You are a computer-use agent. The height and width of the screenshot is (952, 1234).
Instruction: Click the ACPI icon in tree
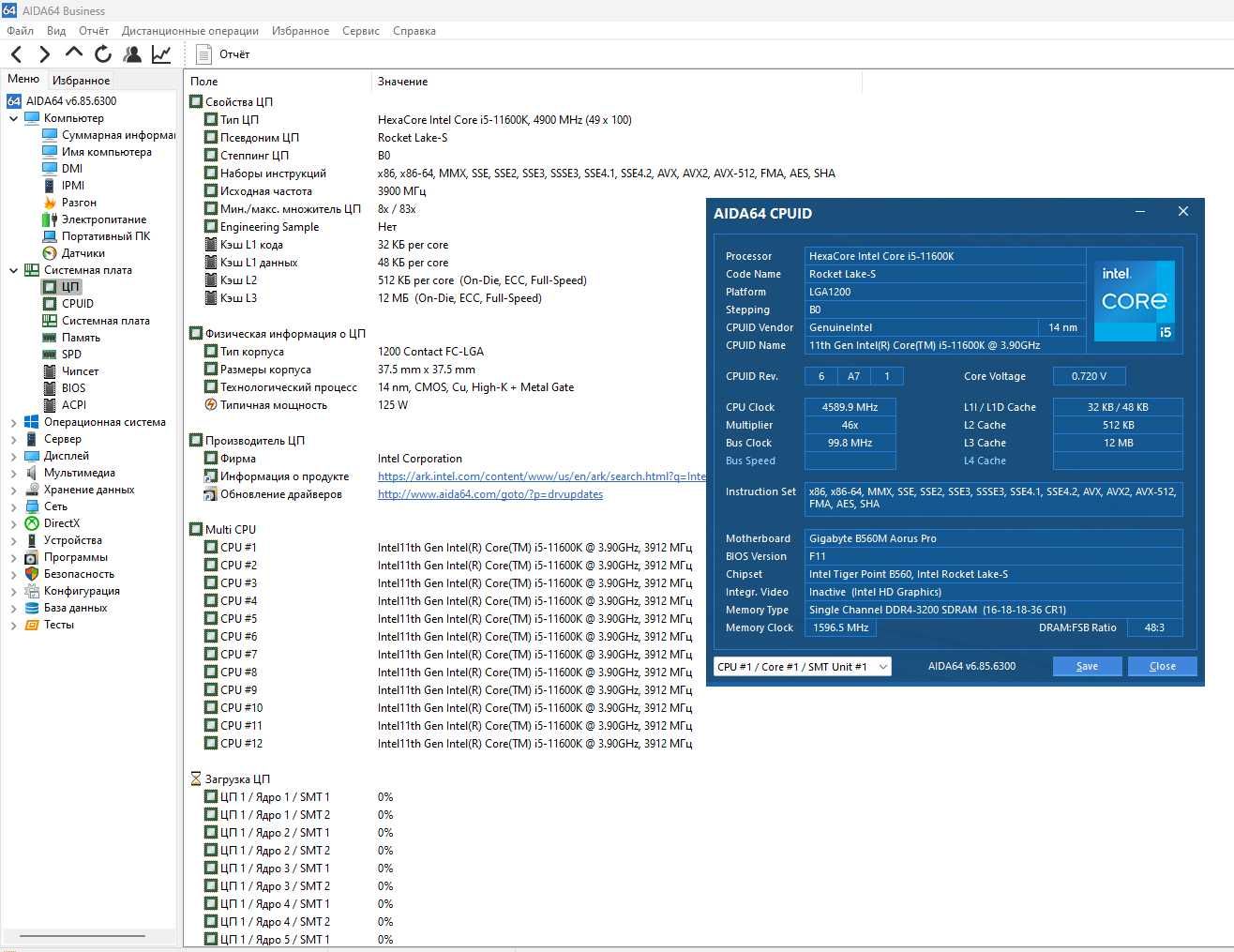click(x=50, y=405)
